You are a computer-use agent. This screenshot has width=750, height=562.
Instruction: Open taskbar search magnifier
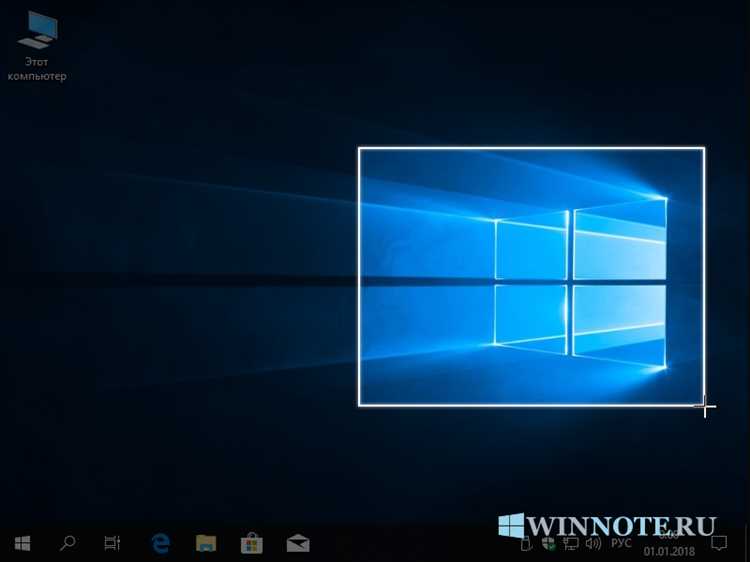(x=67, y=543)
